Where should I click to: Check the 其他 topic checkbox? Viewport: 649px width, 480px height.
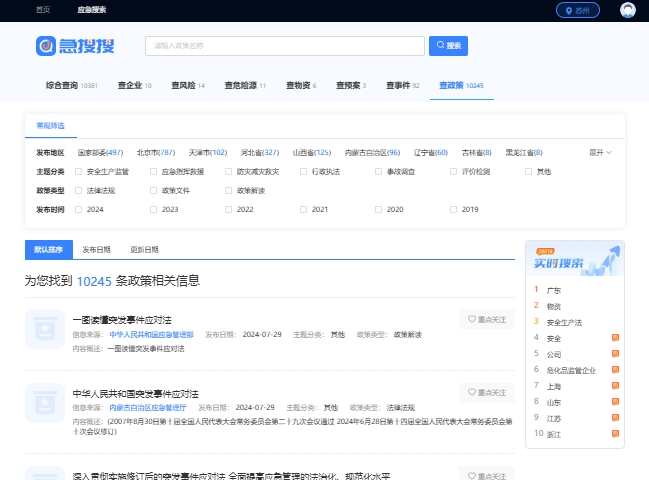click(528, 171)
